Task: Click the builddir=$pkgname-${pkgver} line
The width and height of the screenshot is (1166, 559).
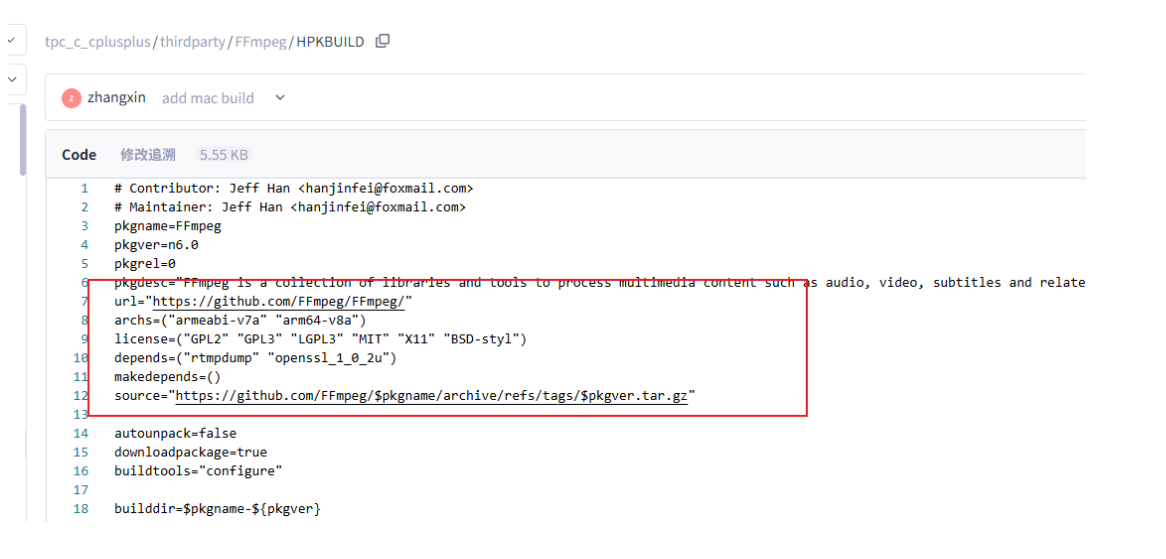Action: click(217, 509)
